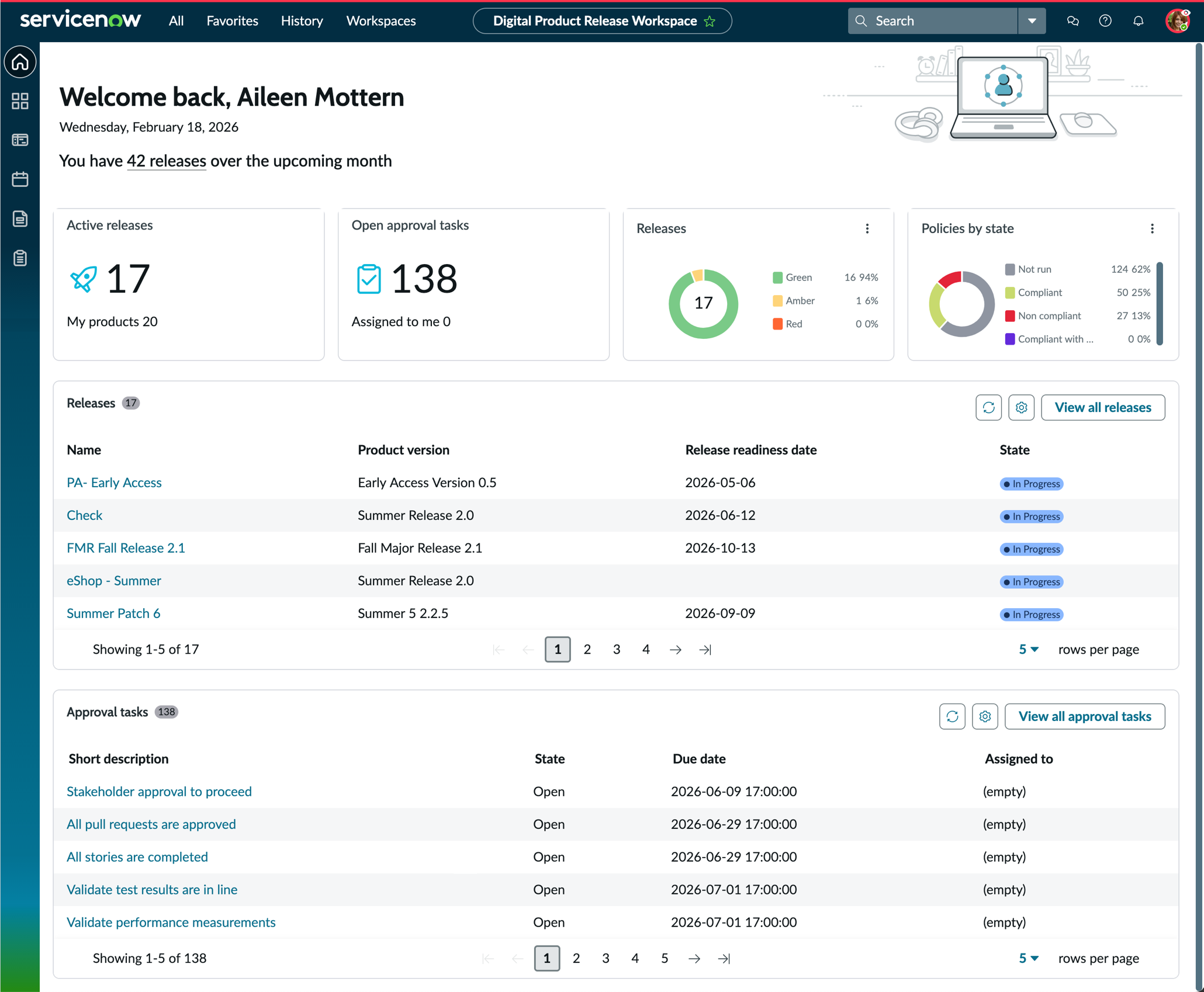Open the chat conversations icon in header
This screenshot has height=992, width=1204.
click(1072, 21)
